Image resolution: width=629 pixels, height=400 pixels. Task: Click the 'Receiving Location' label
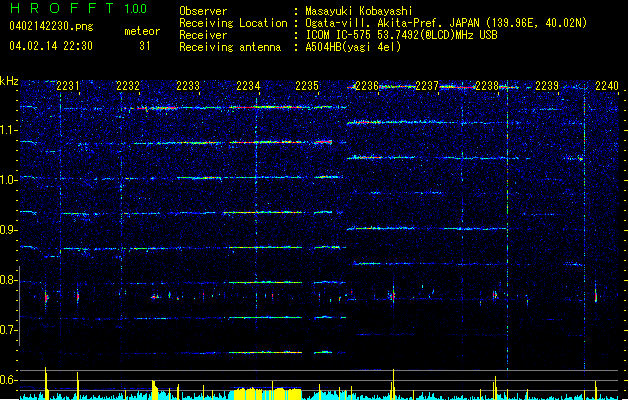point(233,23)
